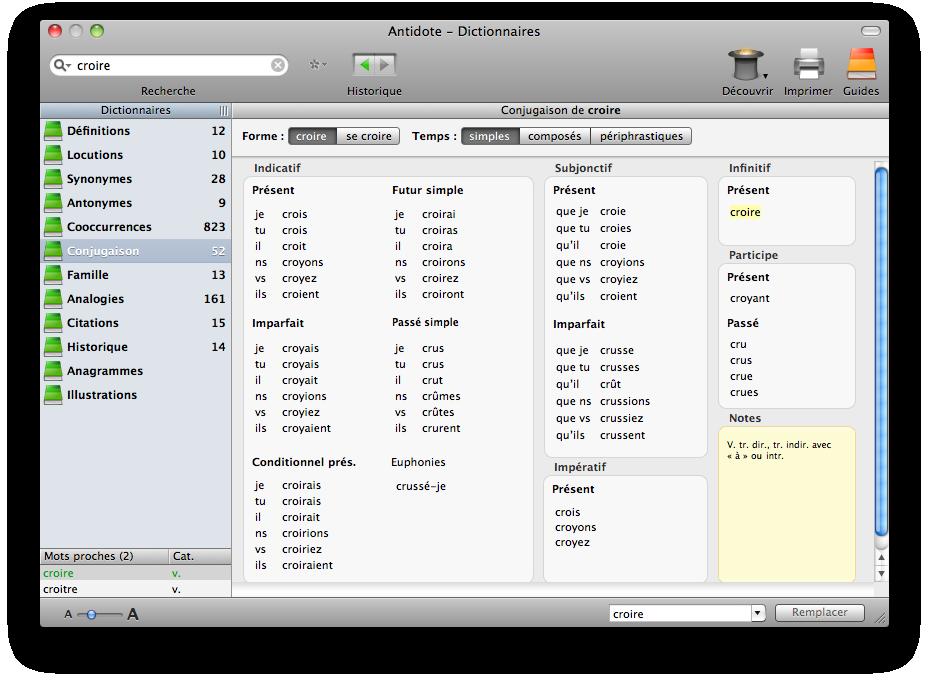Select the 'croire' form toggle

click(312, 136)
